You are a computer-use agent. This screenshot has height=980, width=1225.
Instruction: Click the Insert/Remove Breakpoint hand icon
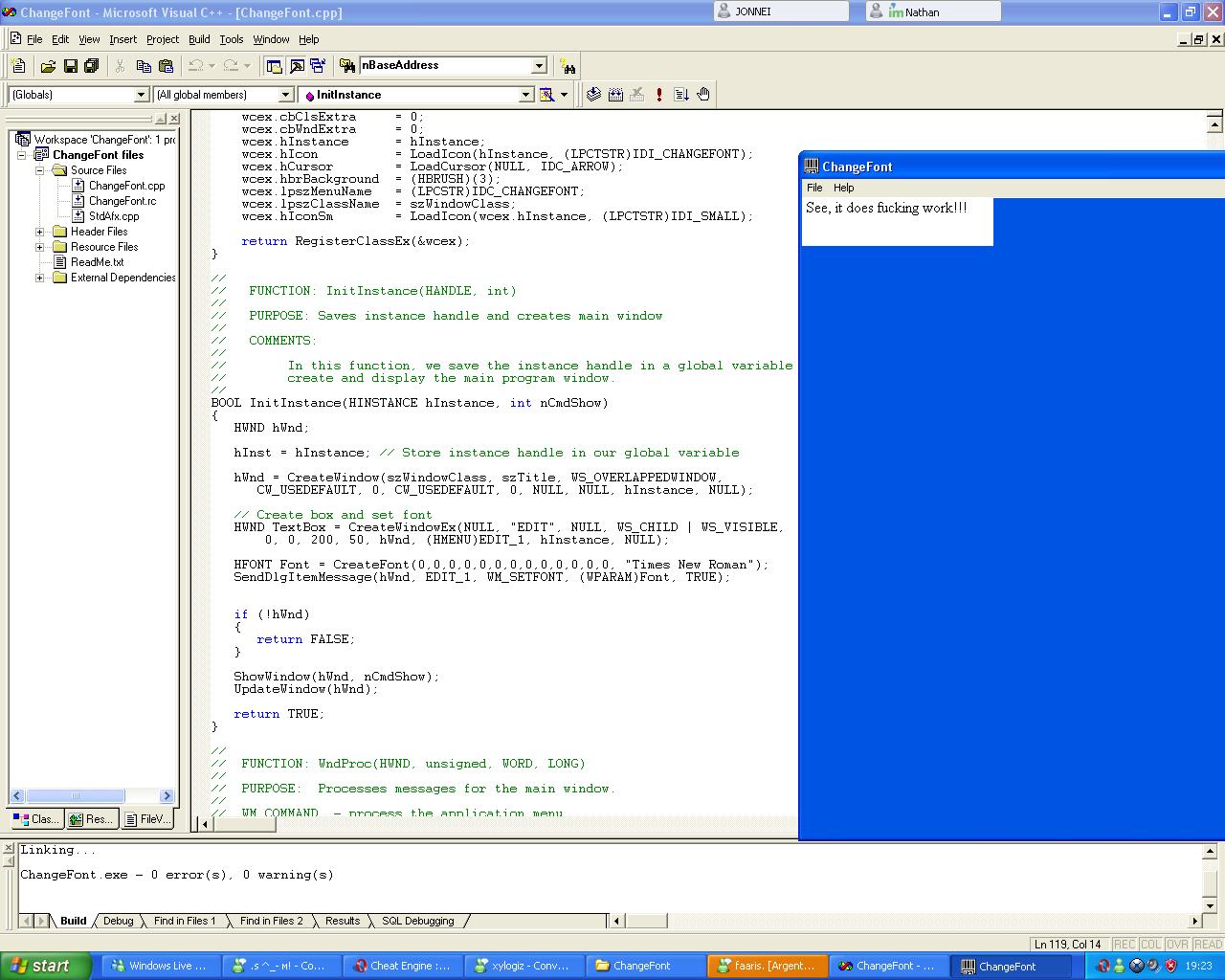(x=703, y=95)
